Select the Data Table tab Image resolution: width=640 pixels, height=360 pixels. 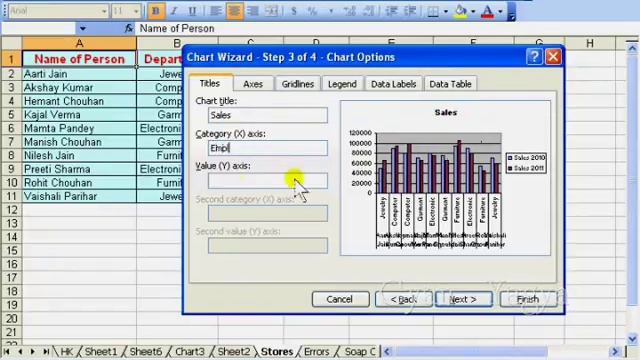[450, 84]
